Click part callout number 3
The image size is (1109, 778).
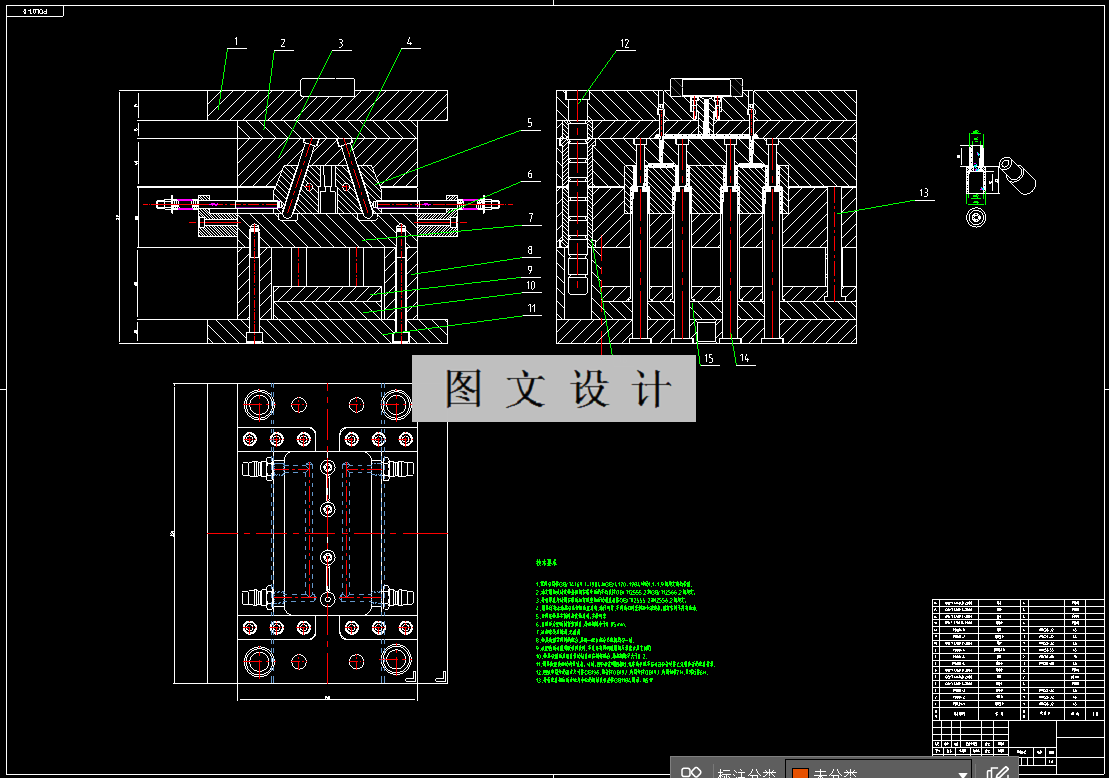point(340,44)
